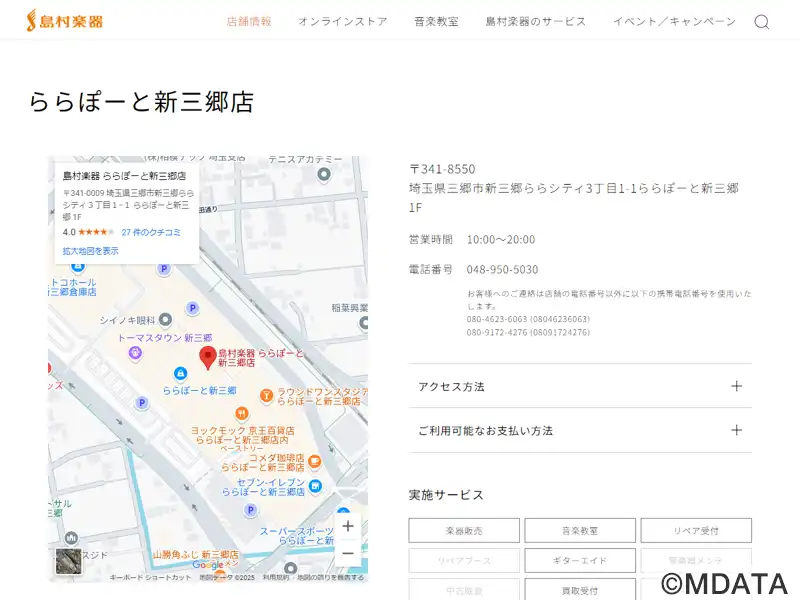This screenshot has width=800, height=600.
Task: Click the 27 件のクチコミ reviews link
Action: coord(151,232)
